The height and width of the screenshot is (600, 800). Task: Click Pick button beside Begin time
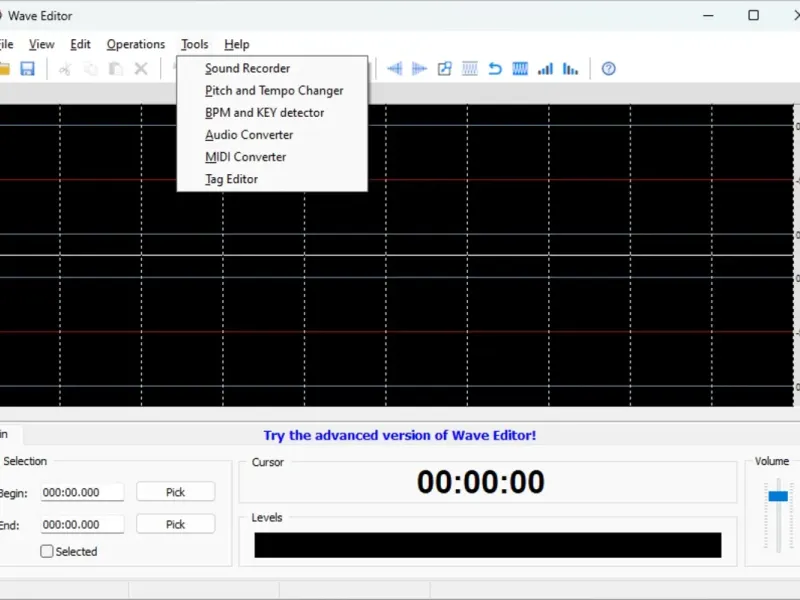point(175,492)
